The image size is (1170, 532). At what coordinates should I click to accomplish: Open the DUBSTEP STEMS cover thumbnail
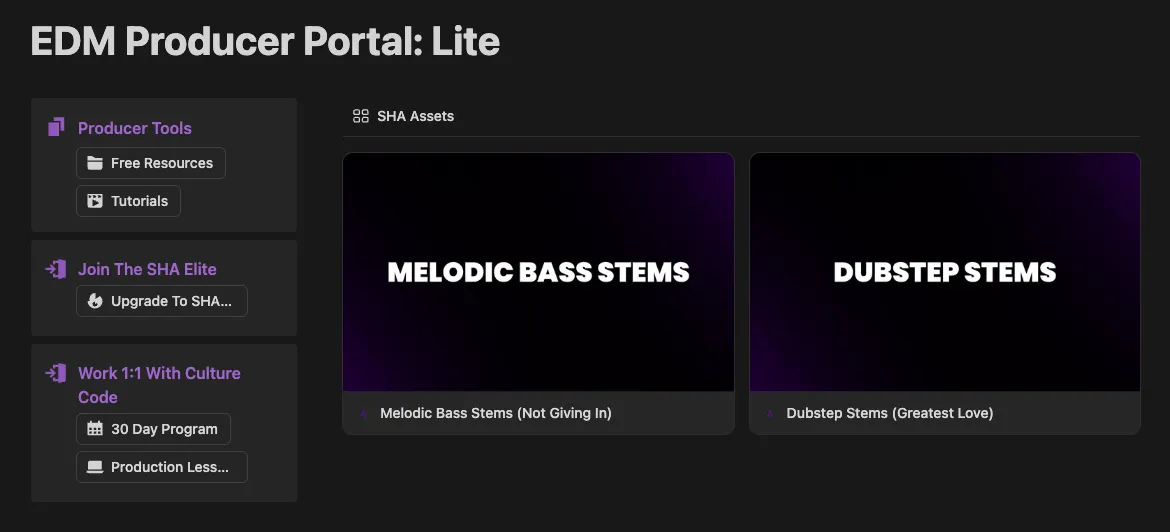945,272
